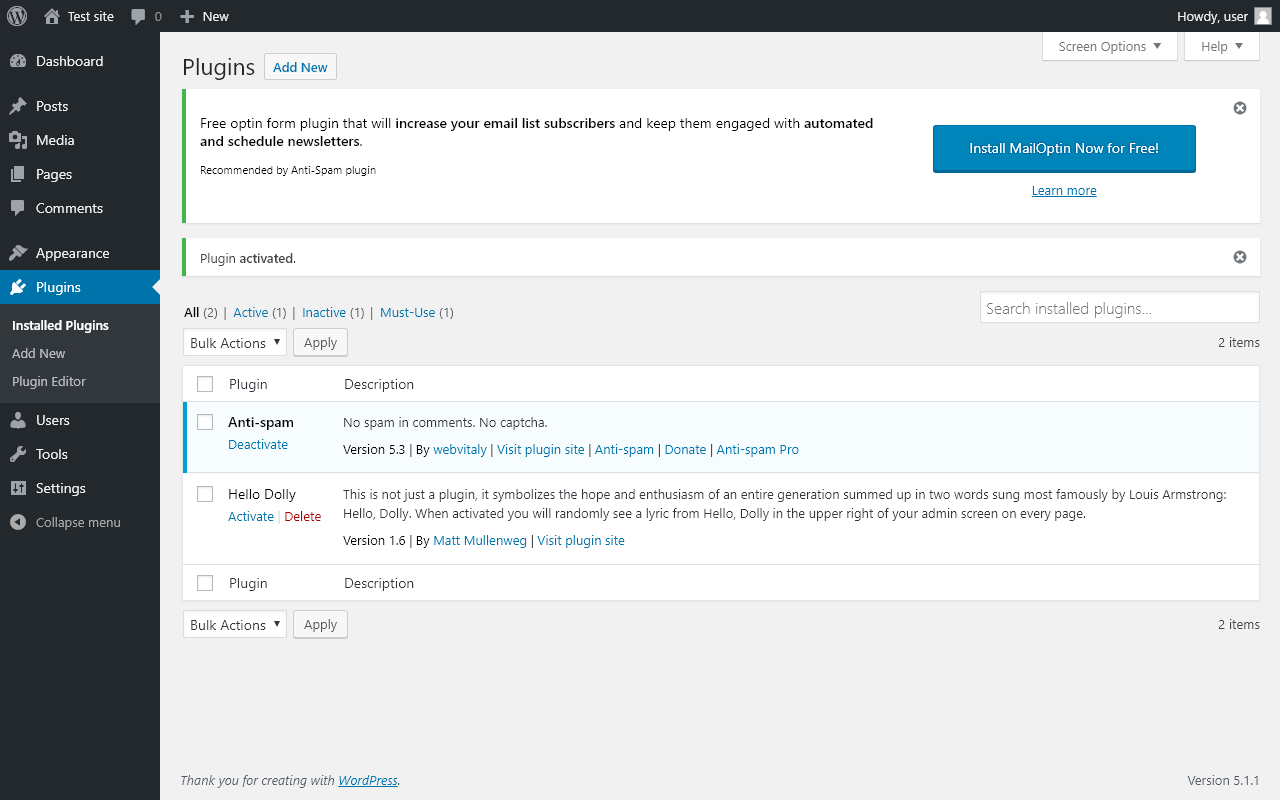Open the Plugin Editor submenu item
The height and width of the screenshot is (800, 1280).
(49, 381)
